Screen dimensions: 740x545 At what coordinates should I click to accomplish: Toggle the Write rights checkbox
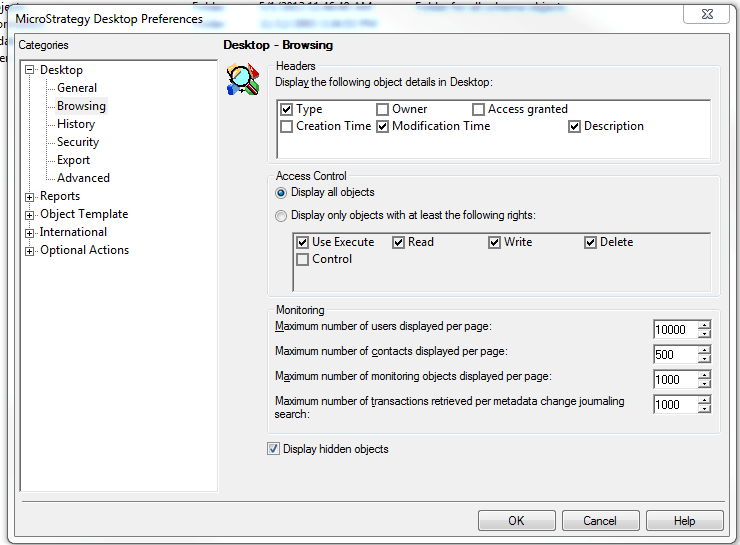(494, 243)
